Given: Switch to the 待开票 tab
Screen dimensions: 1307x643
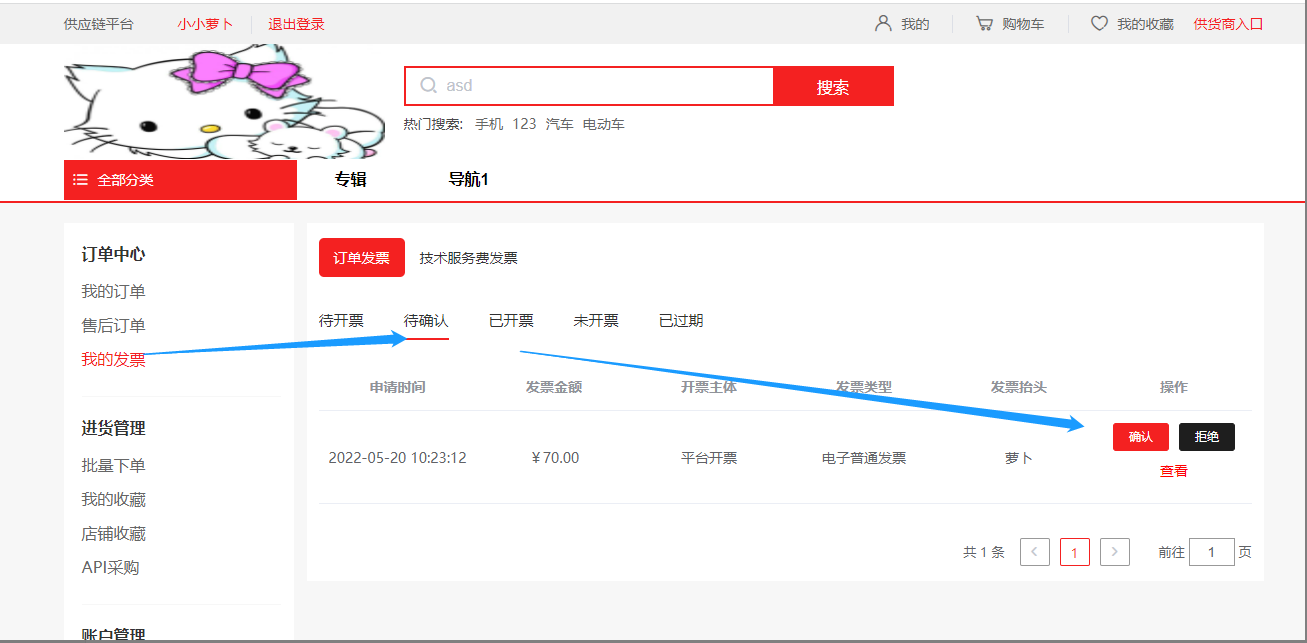Looking at the screenshot, I should [x=341, y=321].
